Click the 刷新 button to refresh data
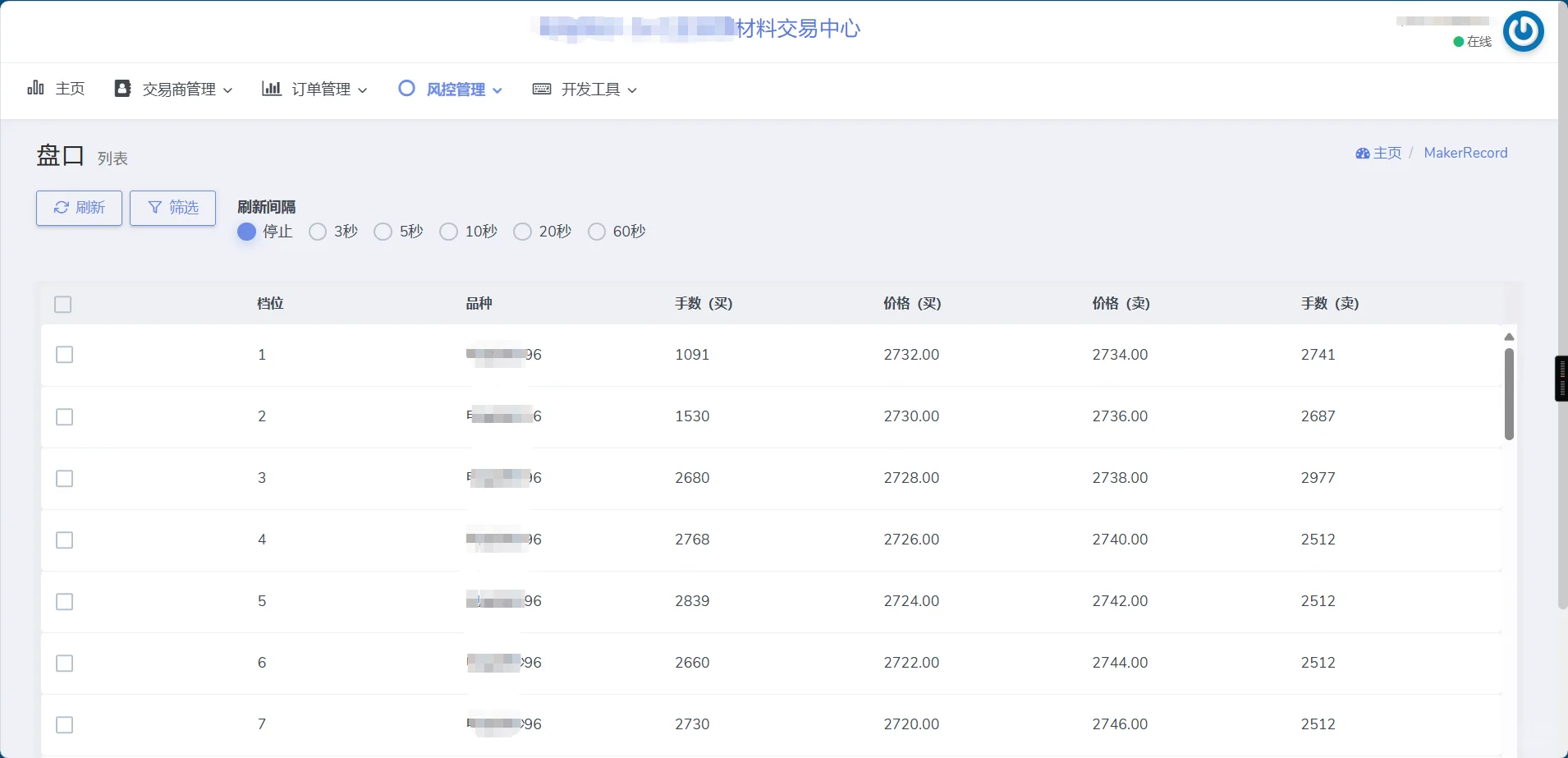Viewport: 1568px width, 758px height. click(x=79, y=208)
